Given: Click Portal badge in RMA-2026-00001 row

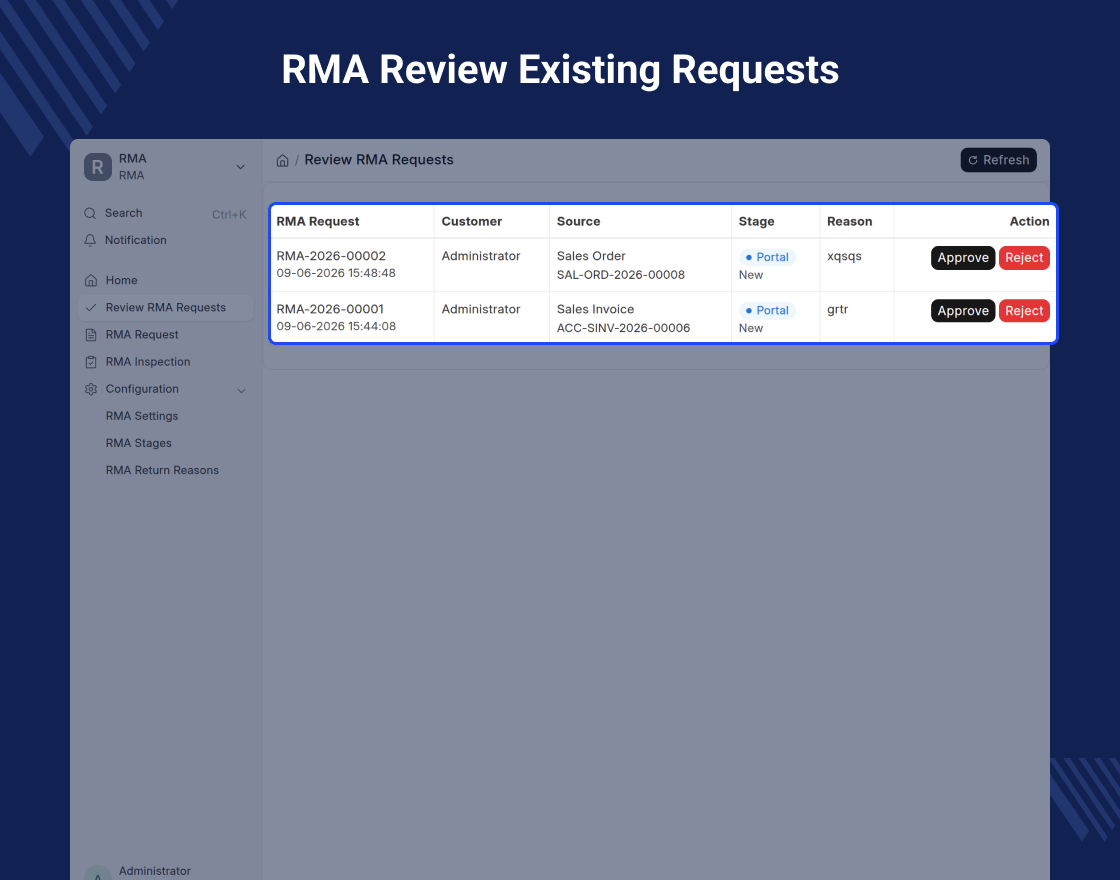Looking at the screenshot, I should [767, 311].
